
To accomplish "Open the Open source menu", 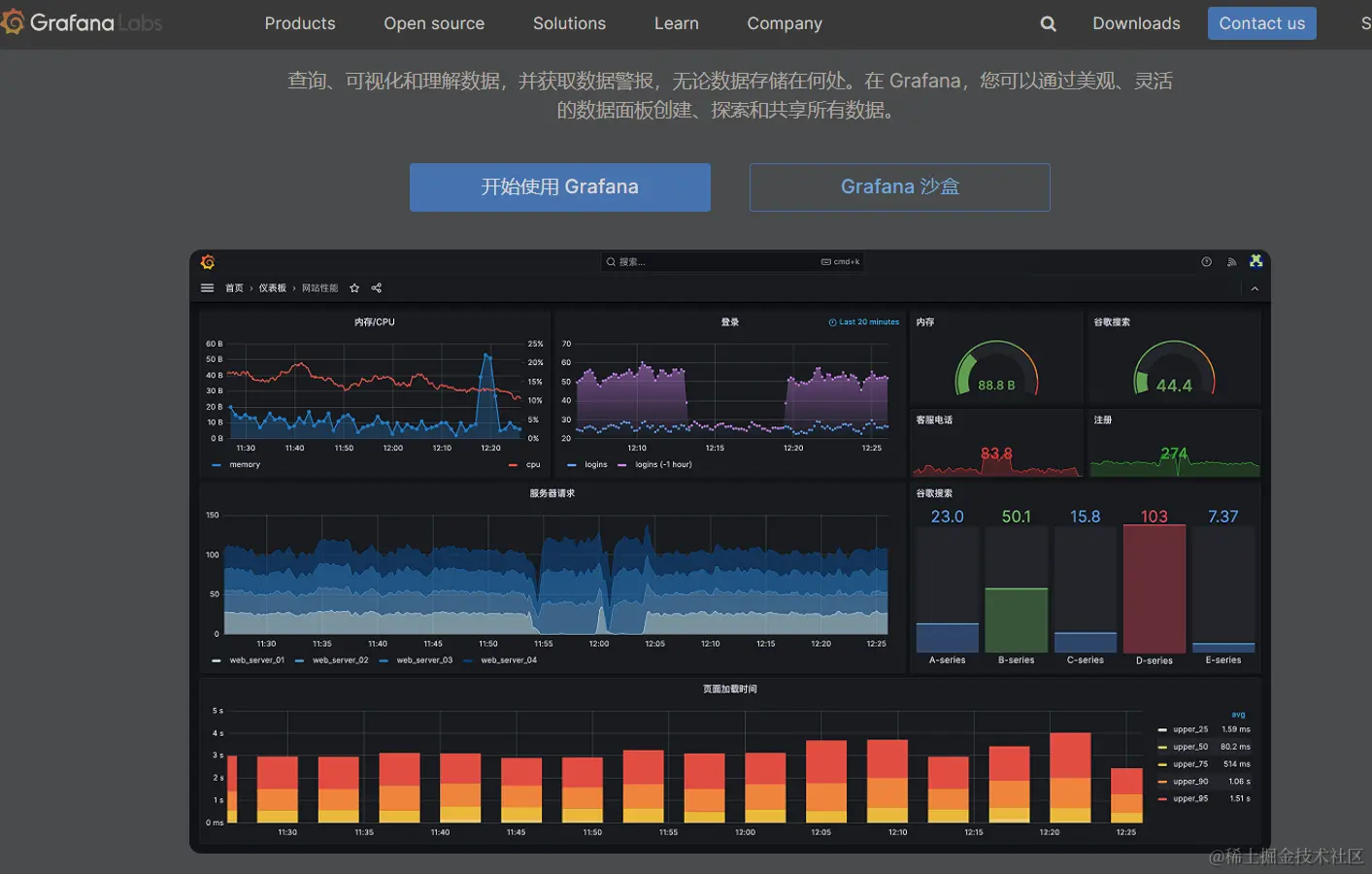I will coord(434,23).
